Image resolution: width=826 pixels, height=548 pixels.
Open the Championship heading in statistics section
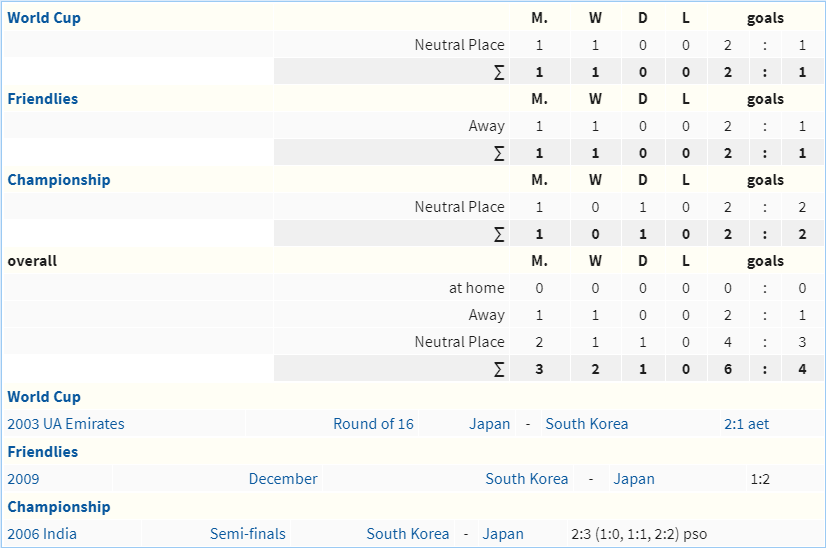tap(59, 180)
